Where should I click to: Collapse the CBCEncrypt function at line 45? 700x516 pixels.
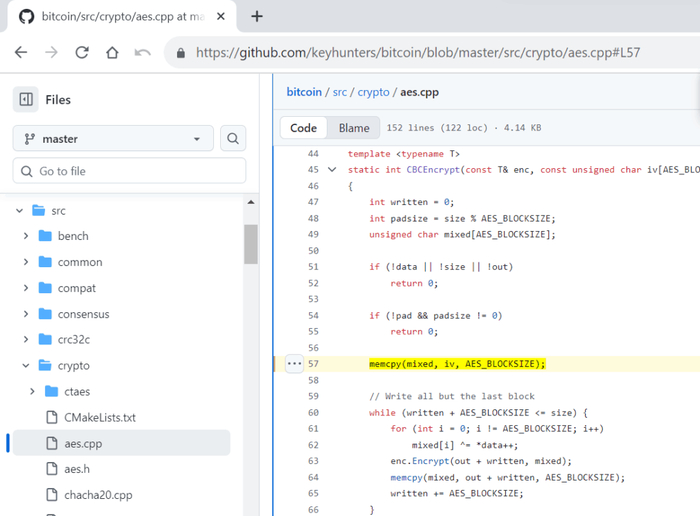(x=332, y=170)
